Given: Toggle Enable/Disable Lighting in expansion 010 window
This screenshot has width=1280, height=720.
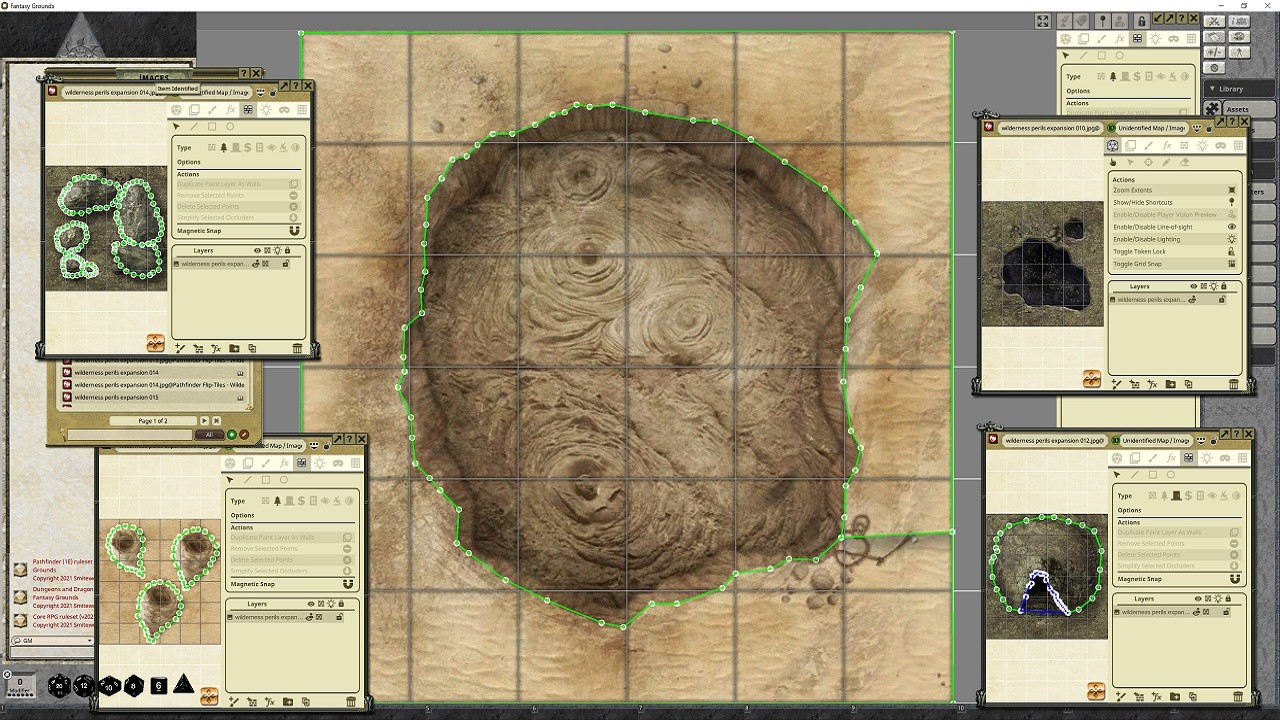Looking at the screenshot, I should [1174, 239].
